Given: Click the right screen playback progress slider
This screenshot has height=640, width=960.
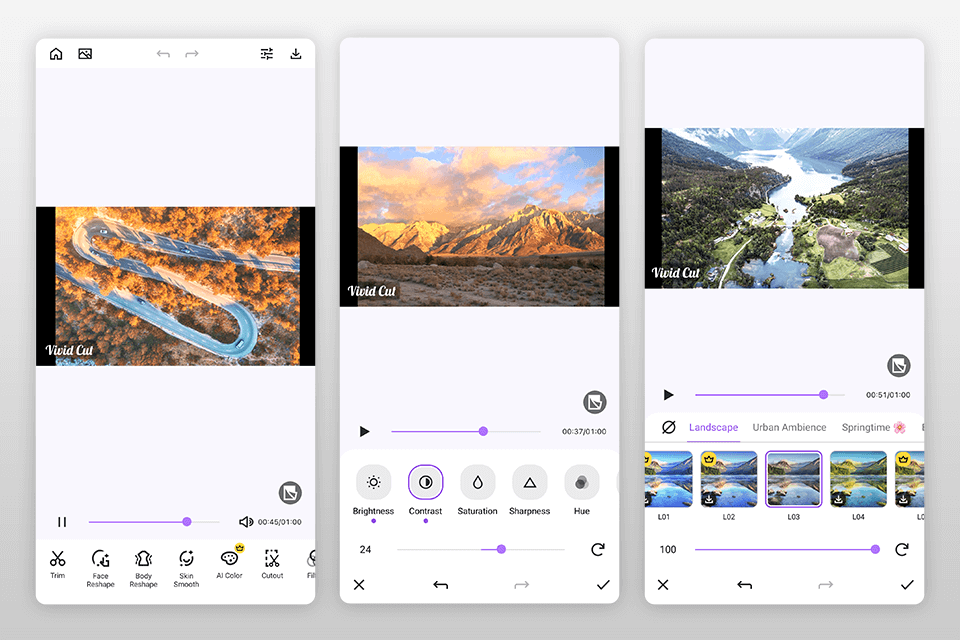Looking at the screenshot, I should pos(770,395).
